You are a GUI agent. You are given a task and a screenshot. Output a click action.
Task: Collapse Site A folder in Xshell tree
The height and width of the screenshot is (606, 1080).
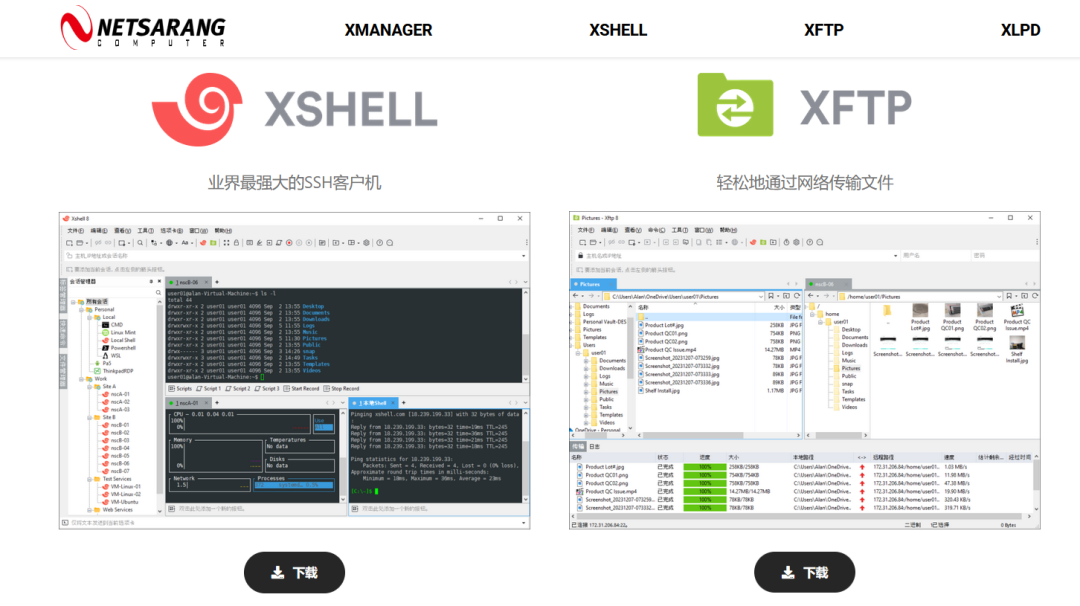click(x=90, y=387)
